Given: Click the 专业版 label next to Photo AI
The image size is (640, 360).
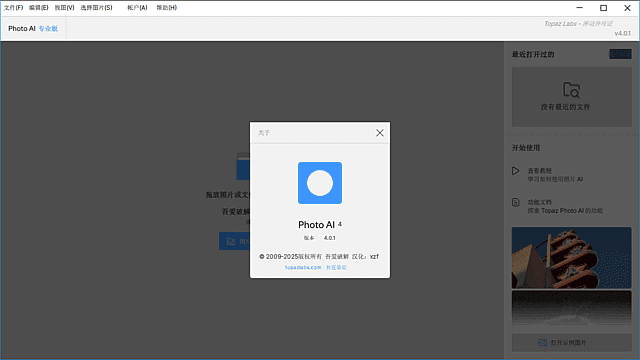Looking at the screenshot, I should click(x=48, y=29).
